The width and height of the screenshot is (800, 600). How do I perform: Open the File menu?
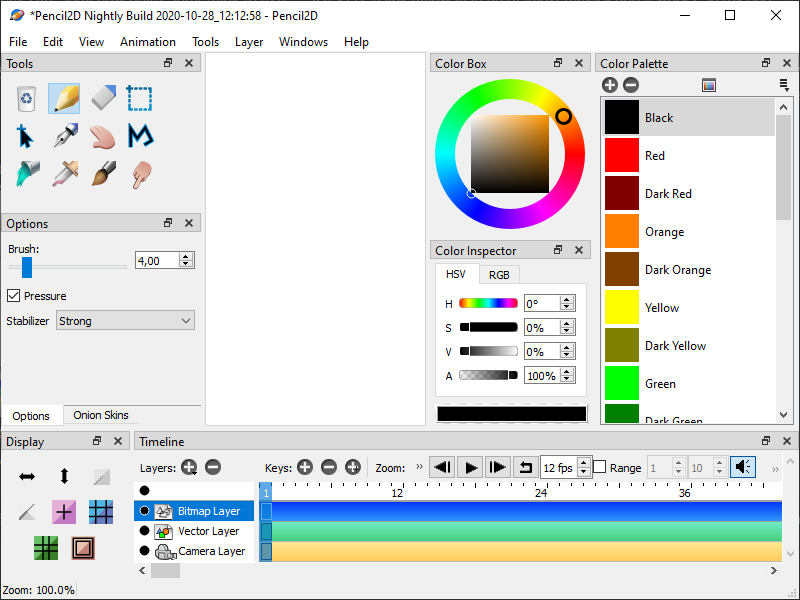point(18,42)
